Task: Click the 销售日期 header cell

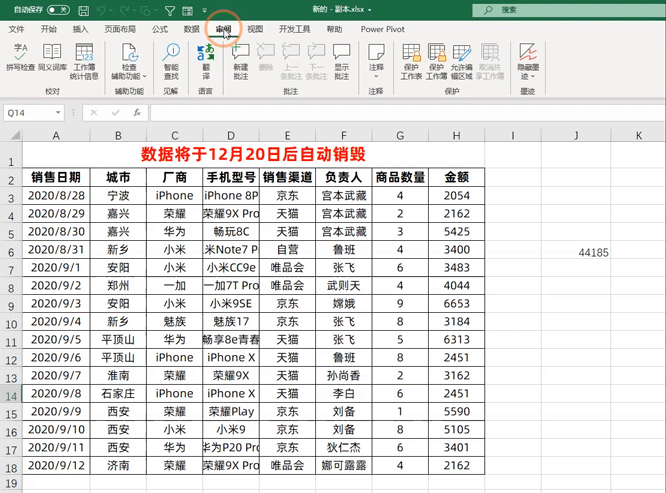Action: pyautogui.click(x=56, y=177)
